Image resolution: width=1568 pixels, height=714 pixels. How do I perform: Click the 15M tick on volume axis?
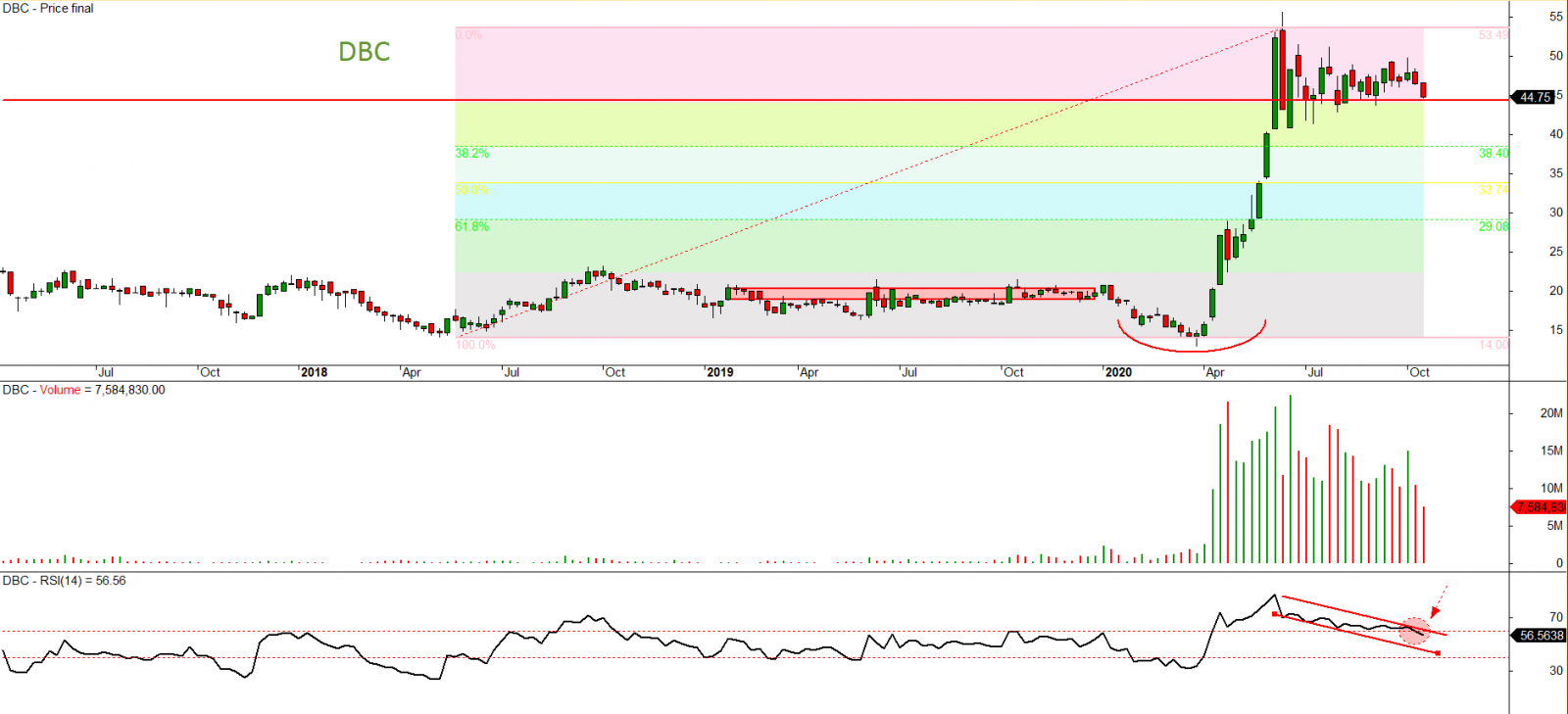click(x=1551, y=451)
